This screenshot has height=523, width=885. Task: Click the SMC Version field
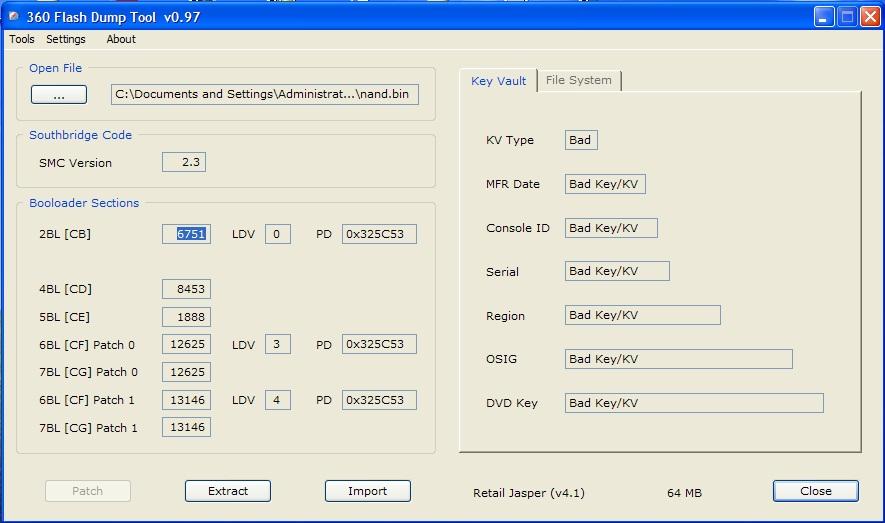tap(184, 163)
